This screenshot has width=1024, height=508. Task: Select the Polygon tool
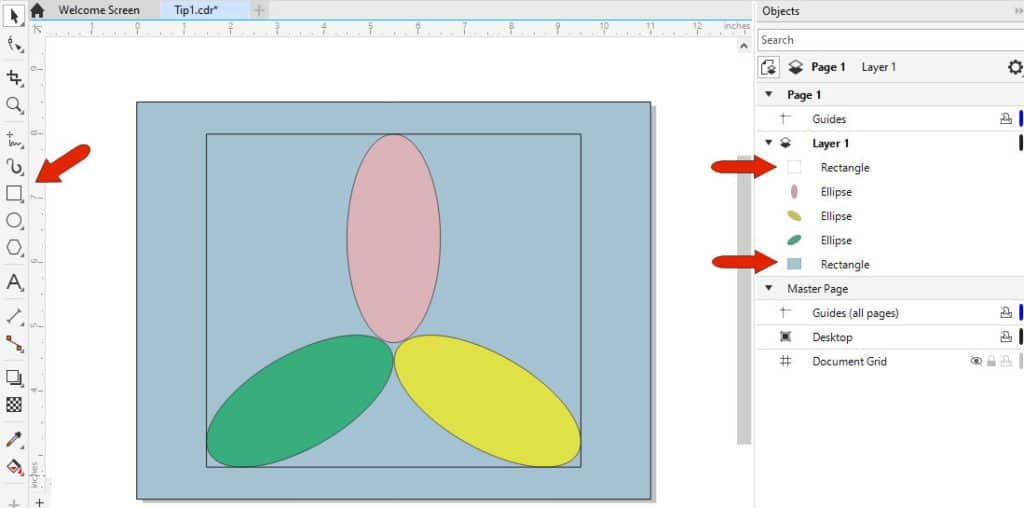(x=14, y=248)
